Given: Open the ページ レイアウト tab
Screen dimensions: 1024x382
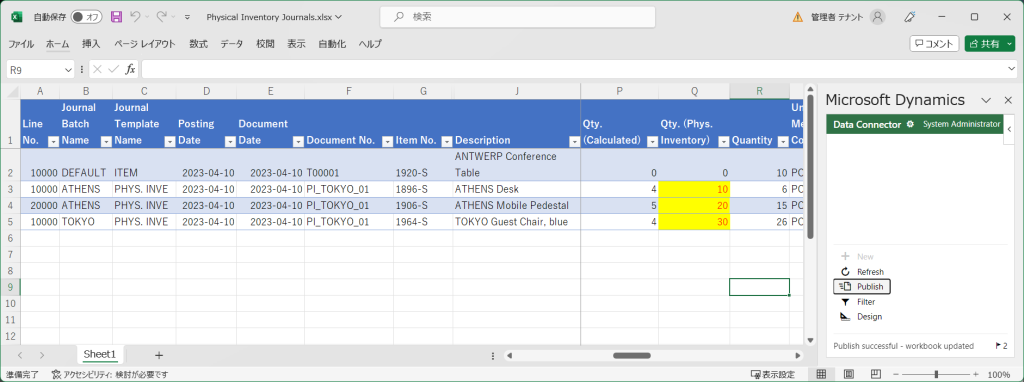Looking at the screenshot, I should (145, 44).
